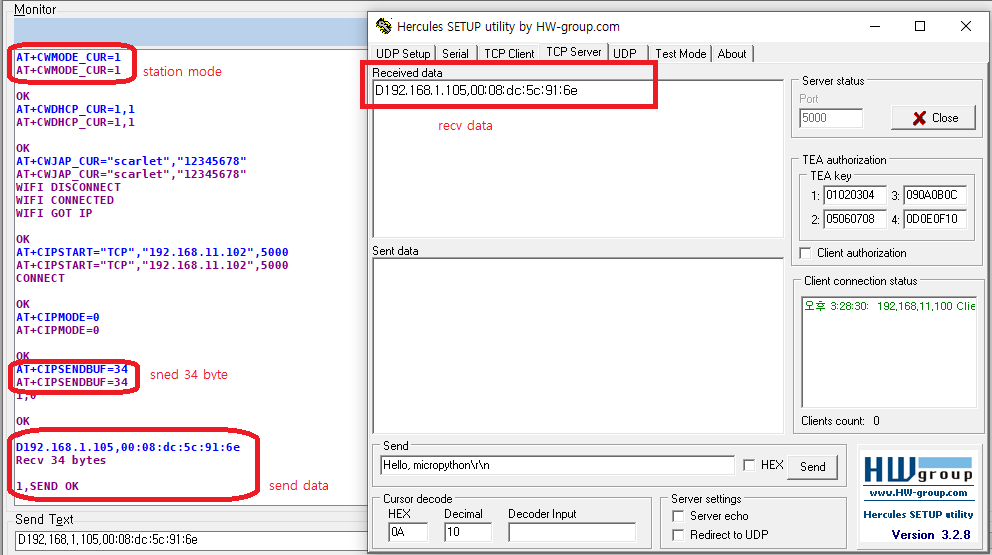Select the client entry 192.168.11.100 in connection status

(889, 306)
